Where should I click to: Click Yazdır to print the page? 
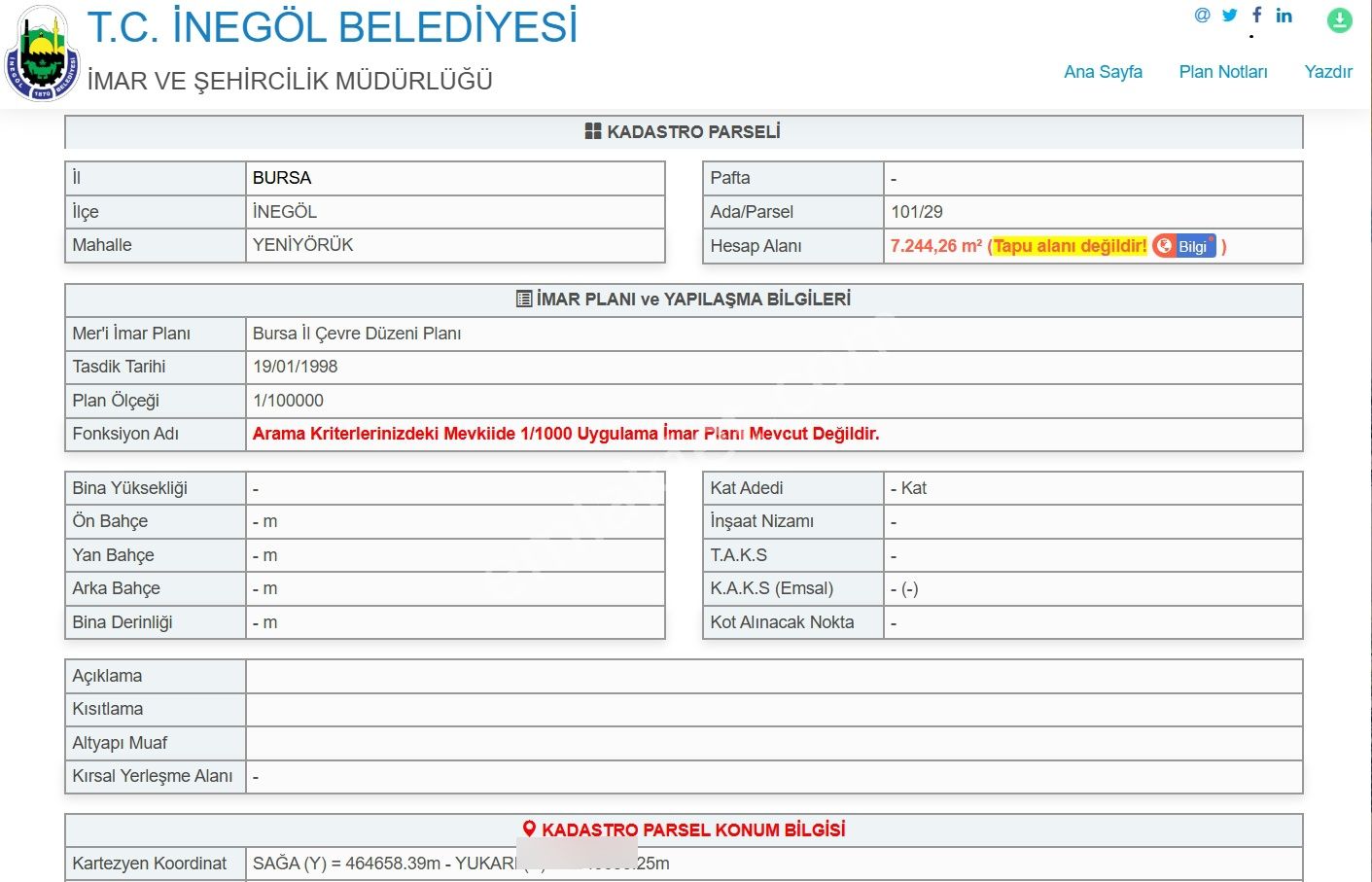click(x=1327, y=72)
